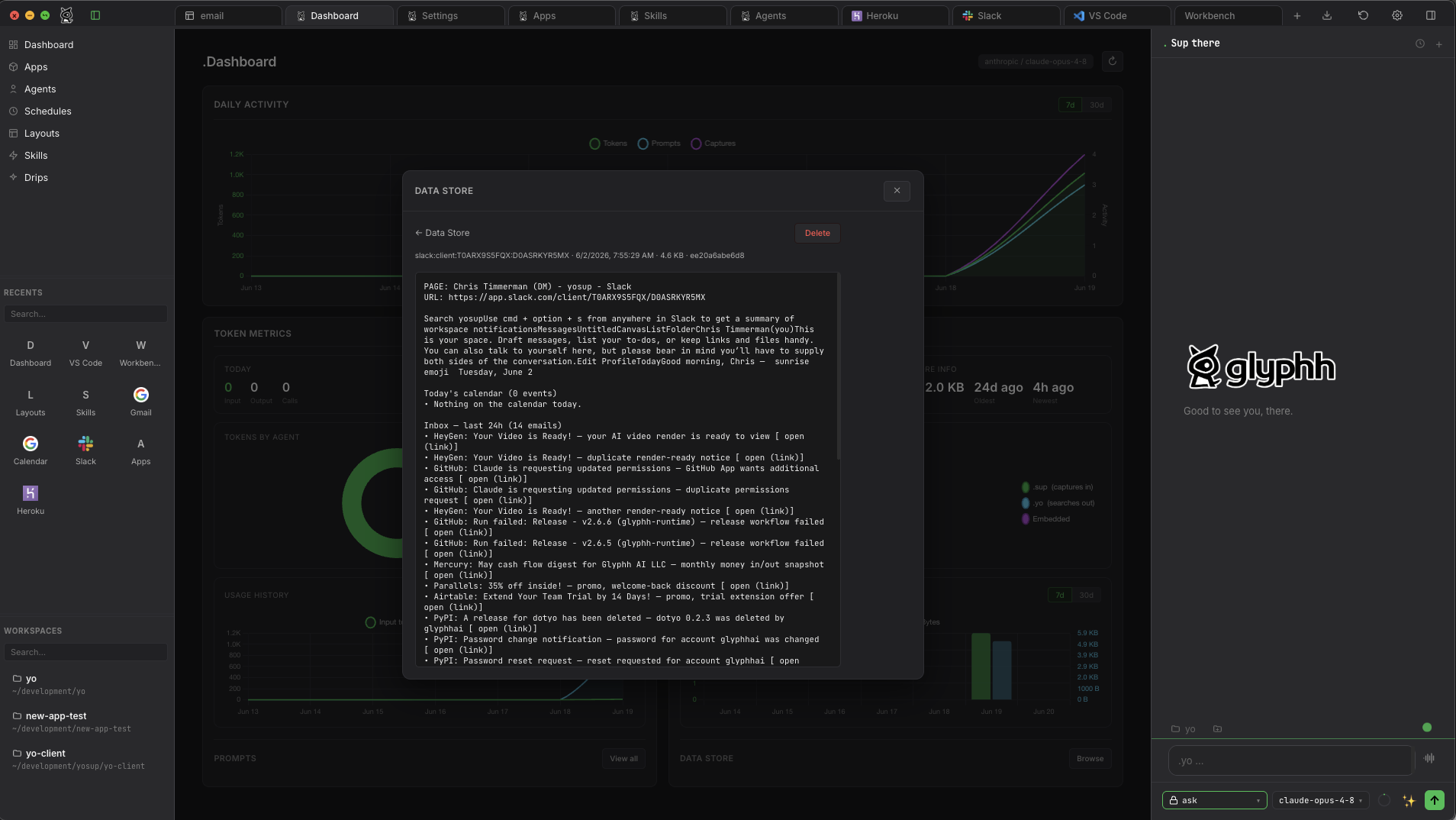Image resolution: width=1456 pixels, height=820 pixels.
Task: Select 30d range for Daily Activity
Action: point(1097,105)
